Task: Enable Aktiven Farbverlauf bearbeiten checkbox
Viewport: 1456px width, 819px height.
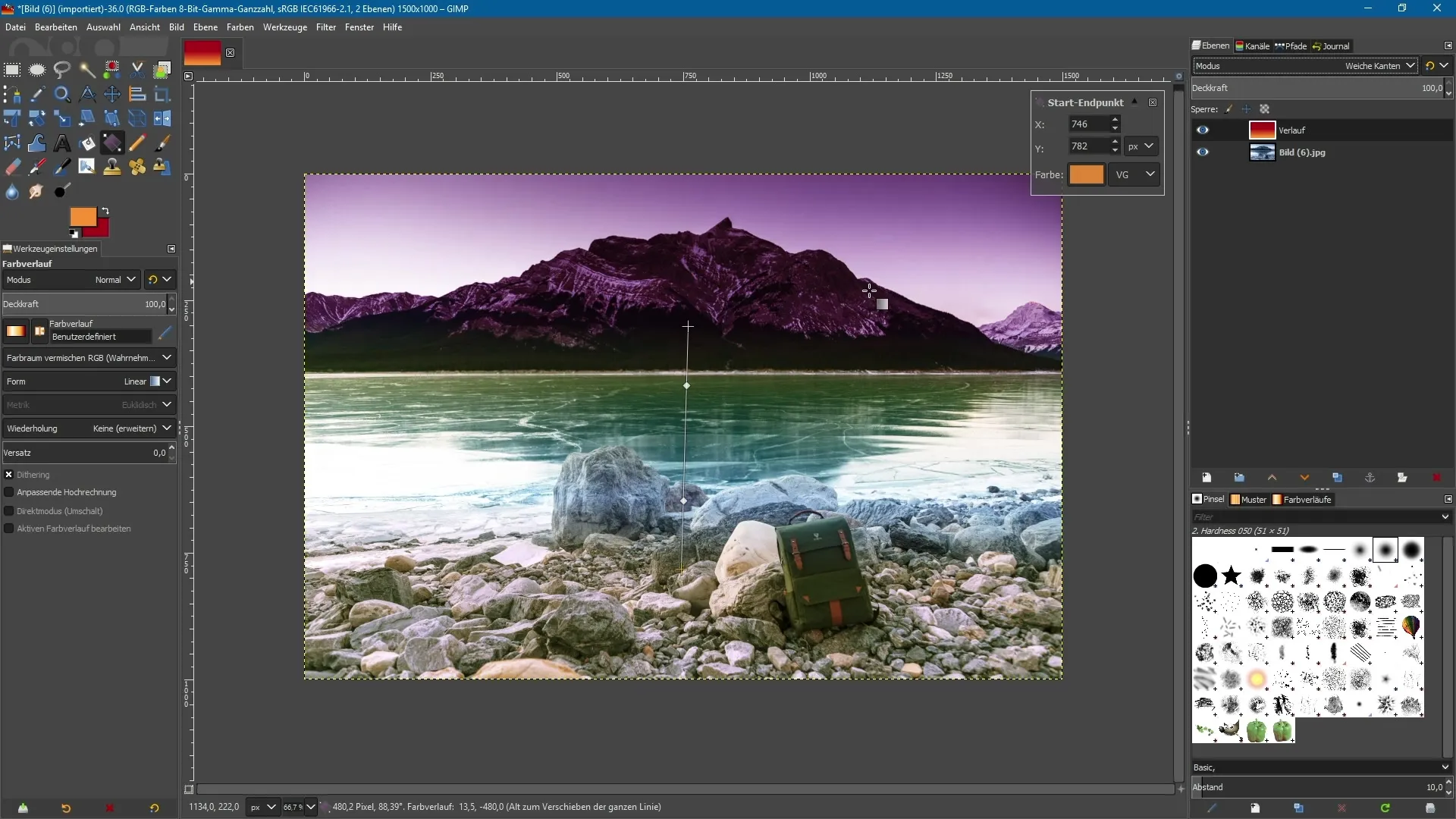Action: pos(9,529)
